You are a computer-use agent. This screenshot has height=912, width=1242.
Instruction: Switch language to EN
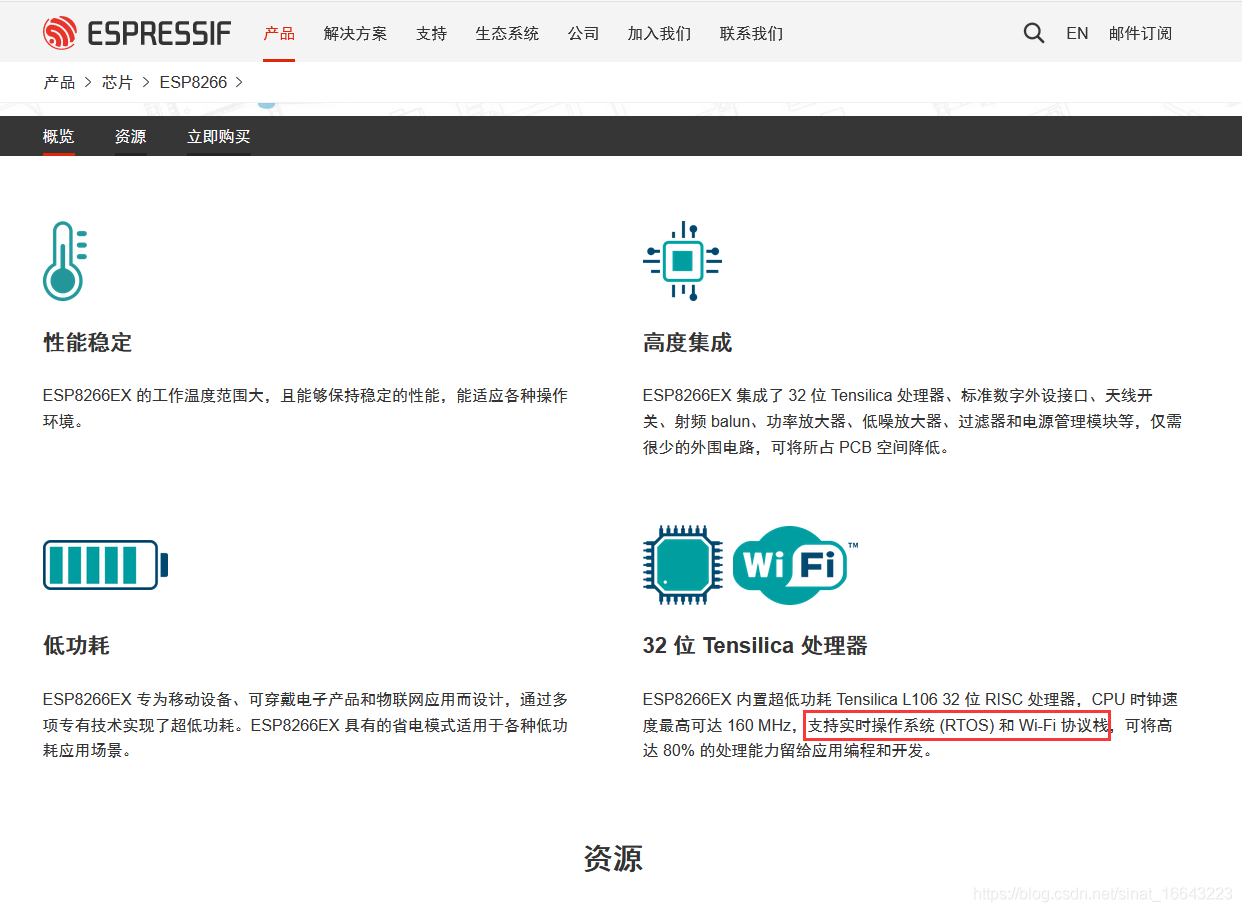click(x=1077, y=33)
